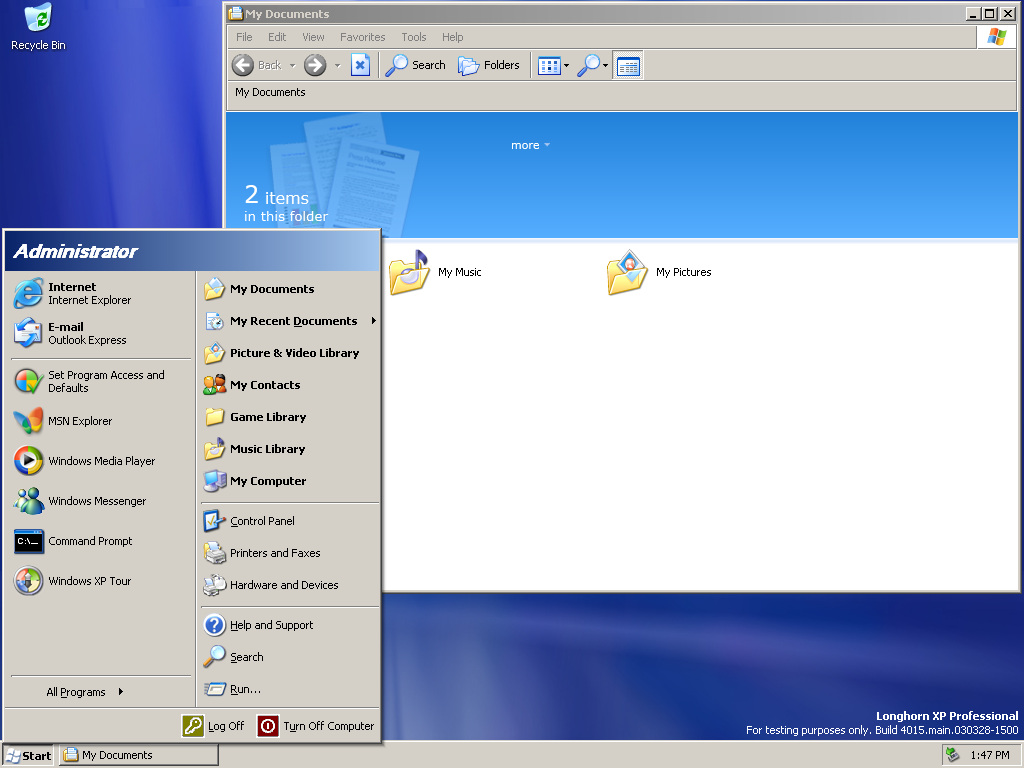The width and height of the screenshot is (1024, 768).
Task: Click the Stop (X) toolbar icon
Action: click(x=361, y=65)
